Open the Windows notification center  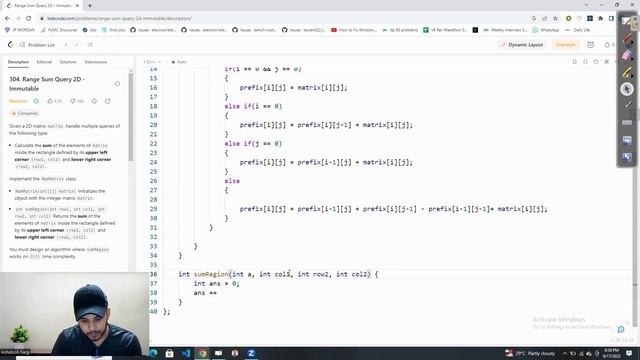point(629,353)
